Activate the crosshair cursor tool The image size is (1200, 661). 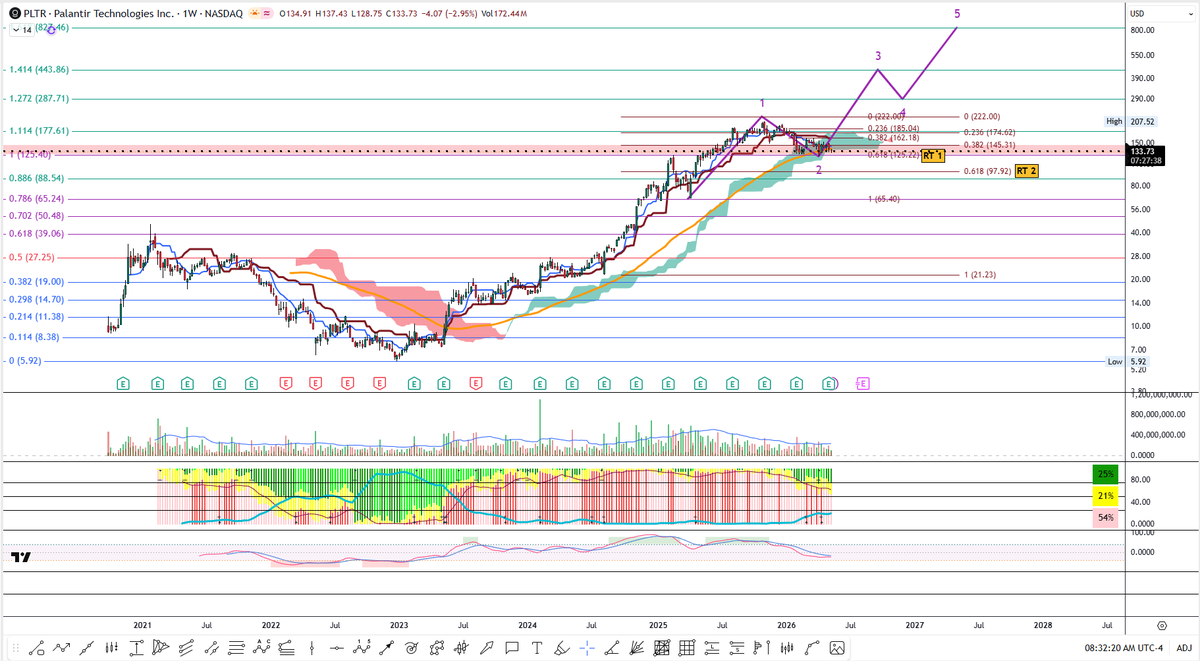click(x=587, y=648)
